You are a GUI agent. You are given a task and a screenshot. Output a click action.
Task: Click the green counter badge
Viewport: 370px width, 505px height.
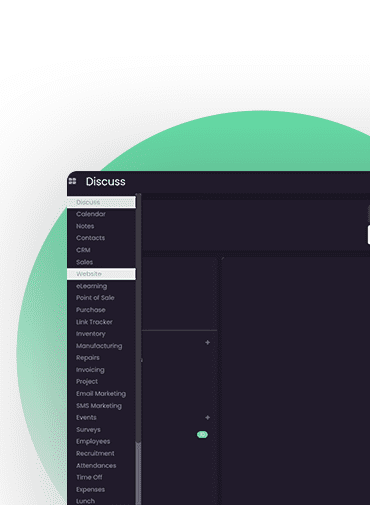202,434
